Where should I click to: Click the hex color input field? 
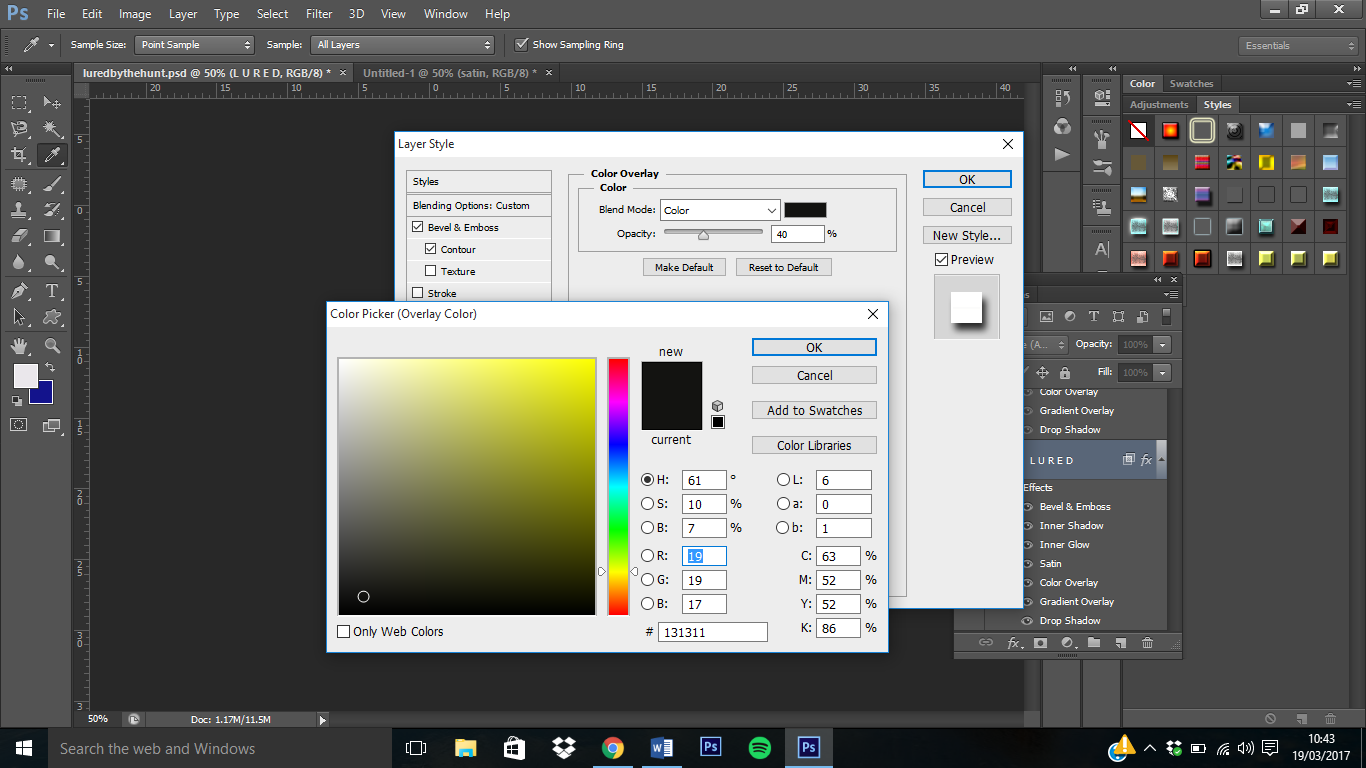(x=712, y=632)
